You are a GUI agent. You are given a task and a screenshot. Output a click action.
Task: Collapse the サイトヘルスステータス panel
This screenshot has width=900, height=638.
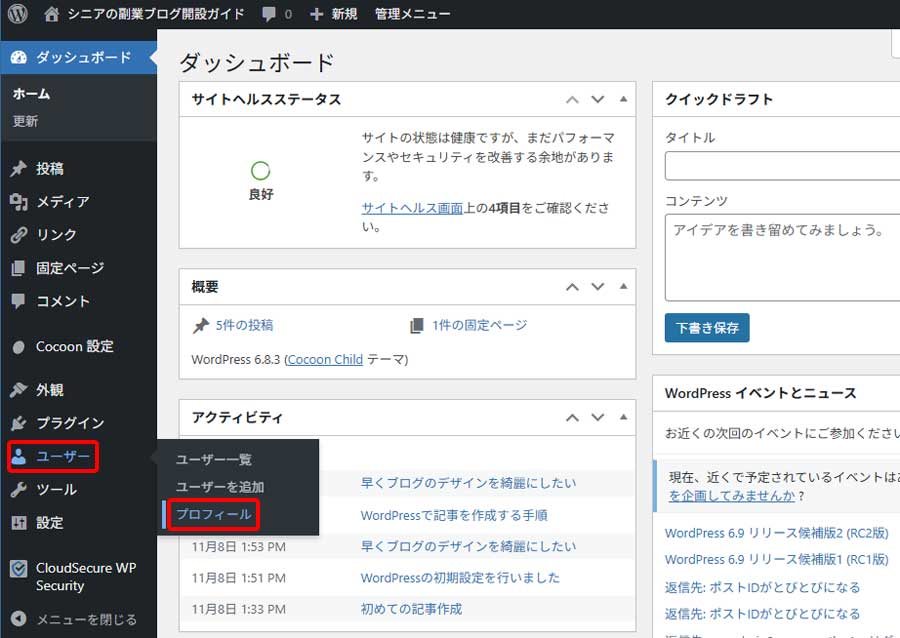click(623, 99)
